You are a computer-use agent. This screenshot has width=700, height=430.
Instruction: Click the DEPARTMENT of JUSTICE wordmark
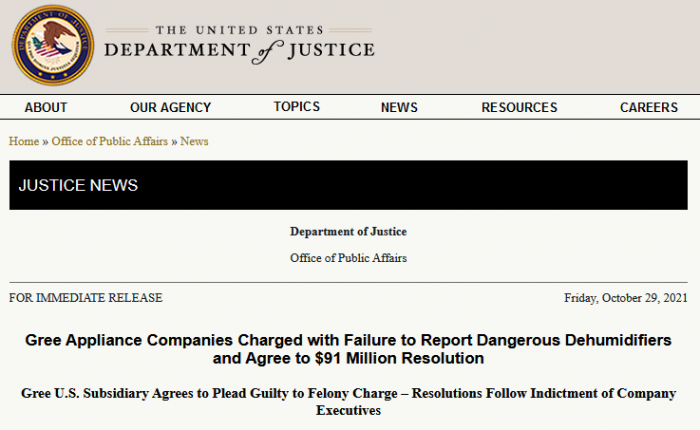click(239, 49)
